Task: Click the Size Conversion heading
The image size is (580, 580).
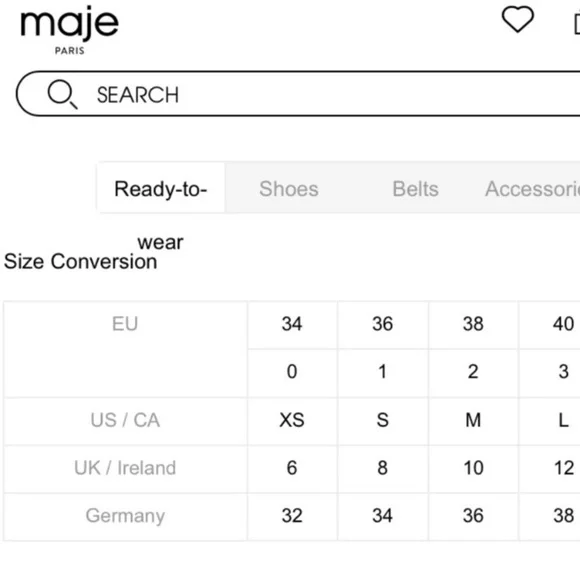Action: (x=81, y=262)
